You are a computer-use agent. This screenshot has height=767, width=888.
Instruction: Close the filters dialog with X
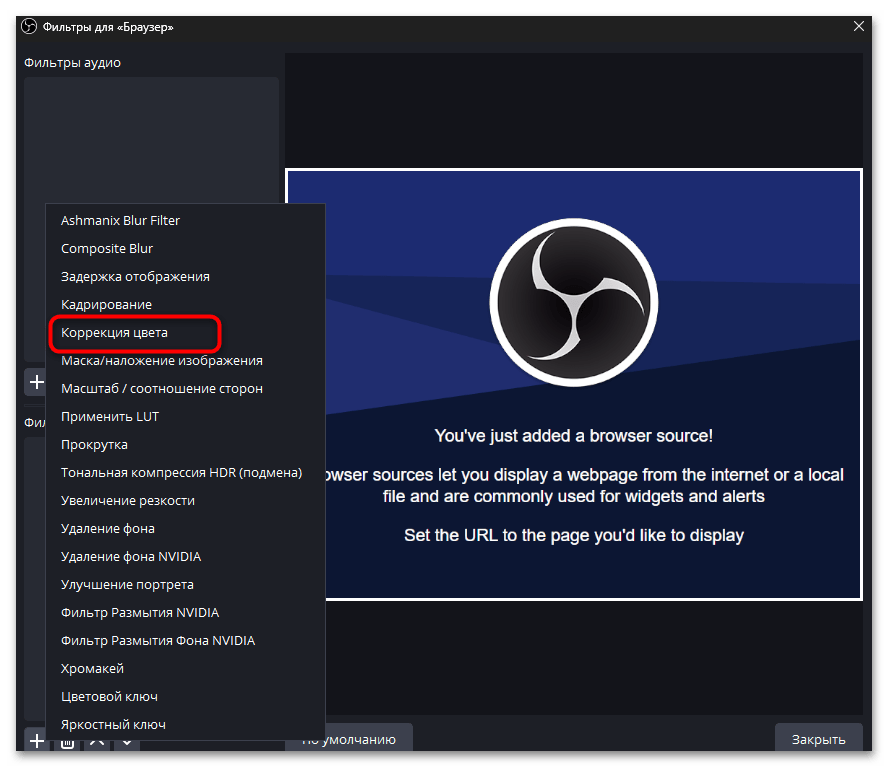(x=858, y=27)
